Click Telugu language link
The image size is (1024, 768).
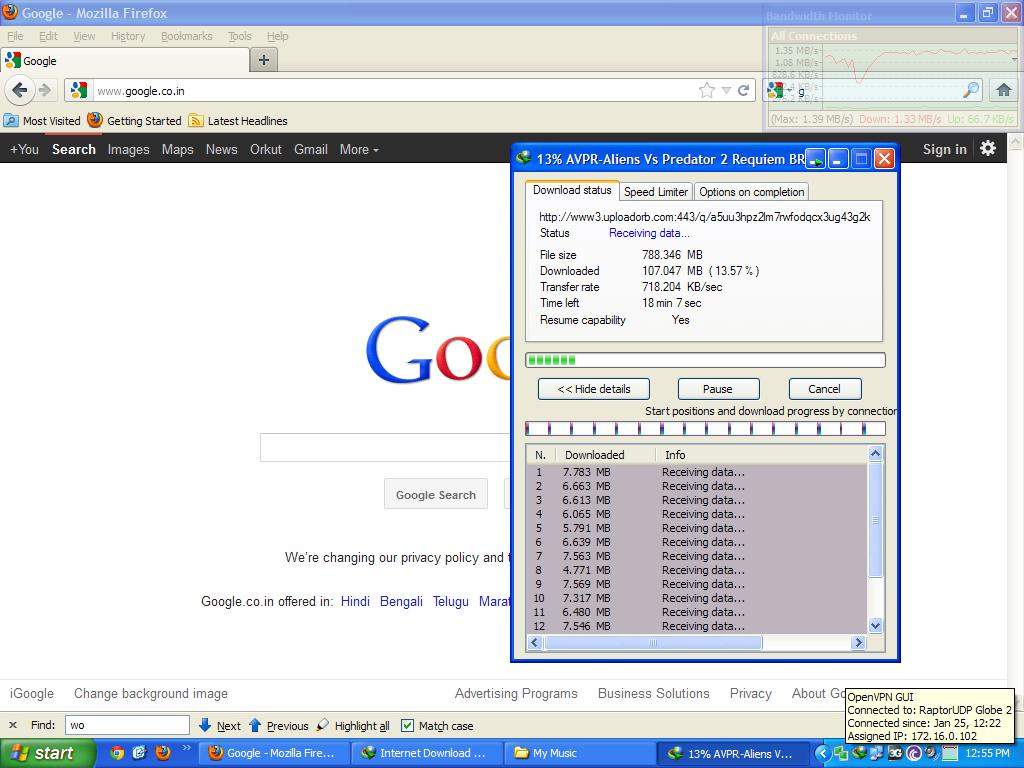coord(451,601)
